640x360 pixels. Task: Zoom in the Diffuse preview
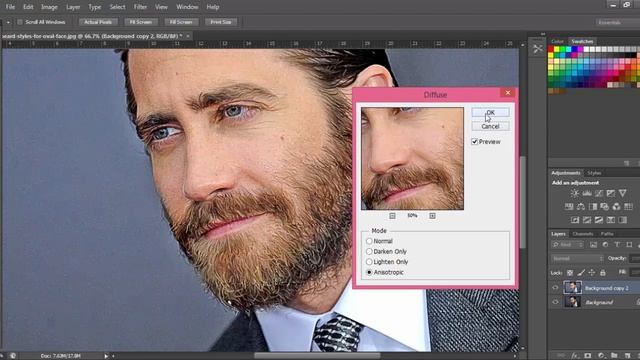(432, 216)
